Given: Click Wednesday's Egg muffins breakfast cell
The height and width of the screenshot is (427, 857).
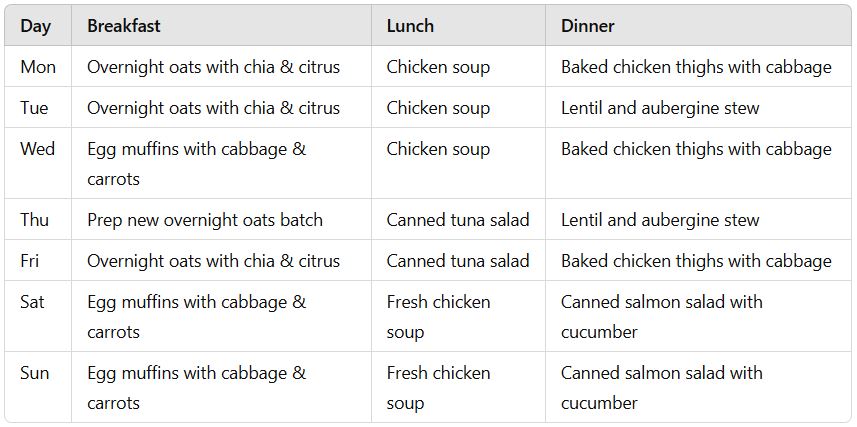Looking at the screenshot, I should tap(196, 163).
